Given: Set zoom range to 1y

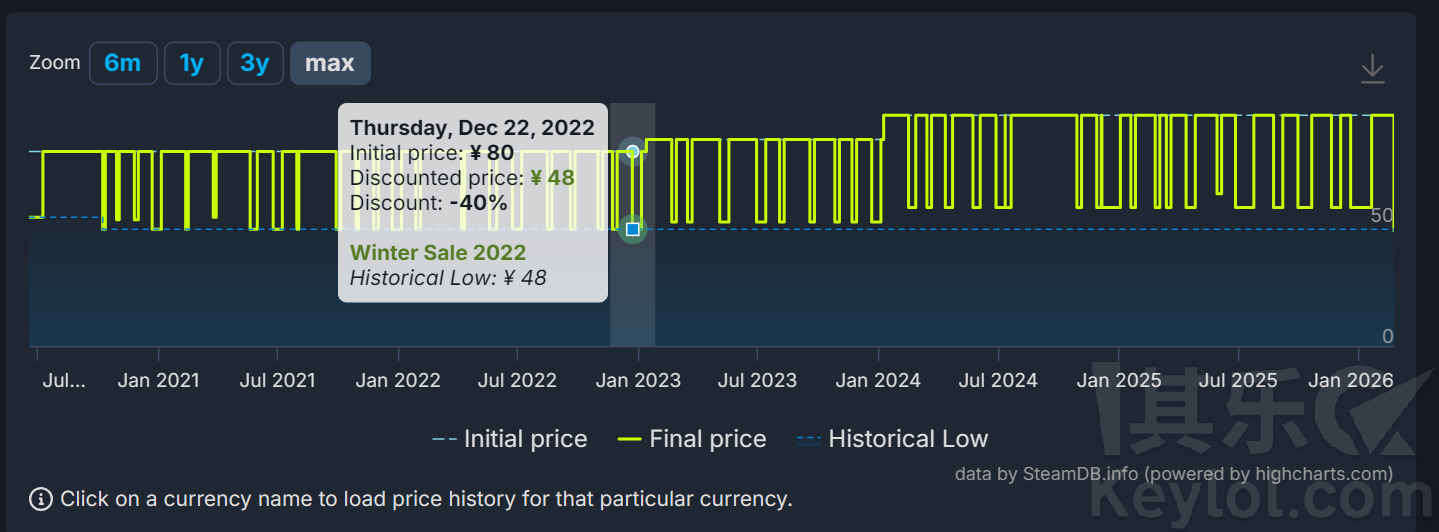Looking at the screenshot, I should (x=192, y=63).
